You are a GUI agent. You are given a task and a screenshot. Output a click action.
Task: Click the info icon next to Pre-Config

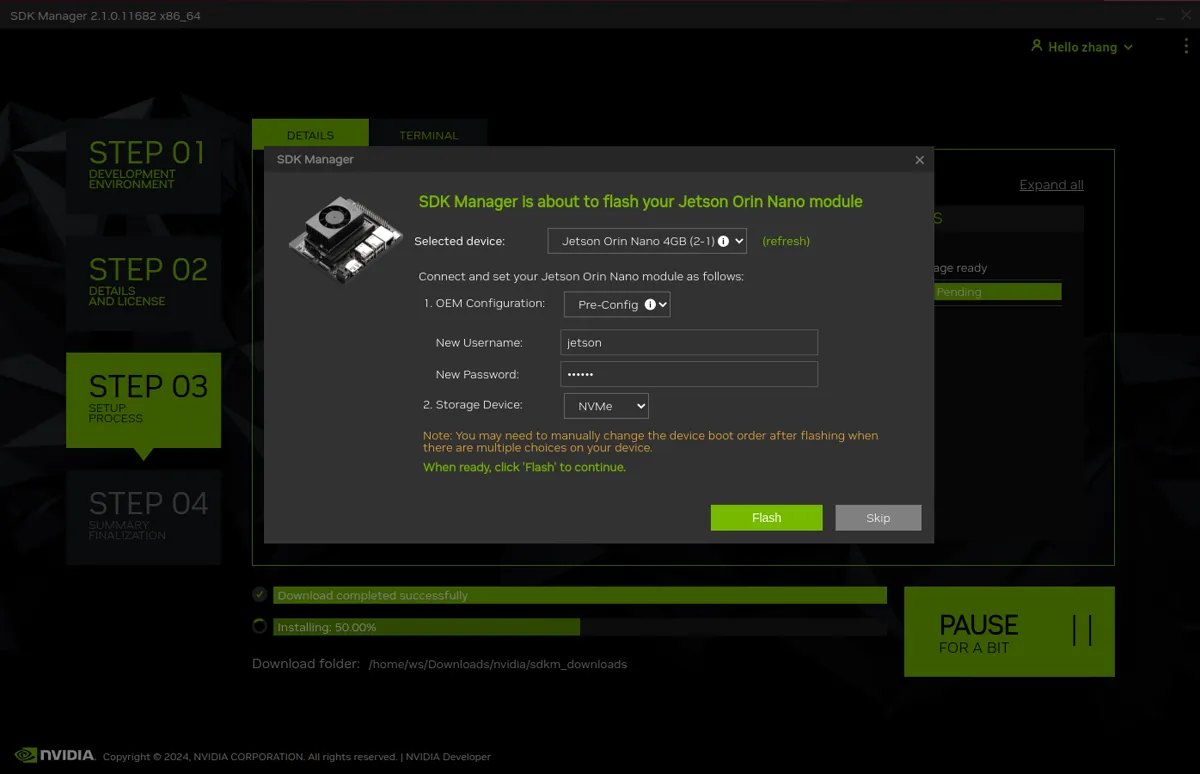click(650, 304)
